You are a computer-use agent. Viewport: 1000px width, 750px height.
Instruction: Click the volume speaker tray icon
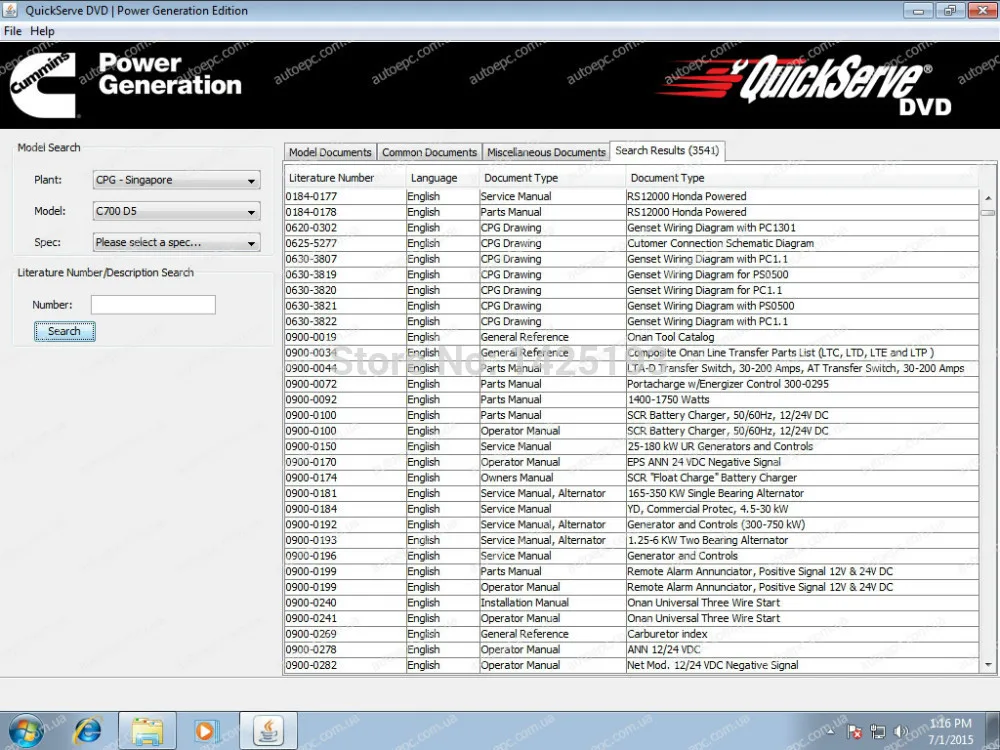pyautogui.click(x=901, y=732)
